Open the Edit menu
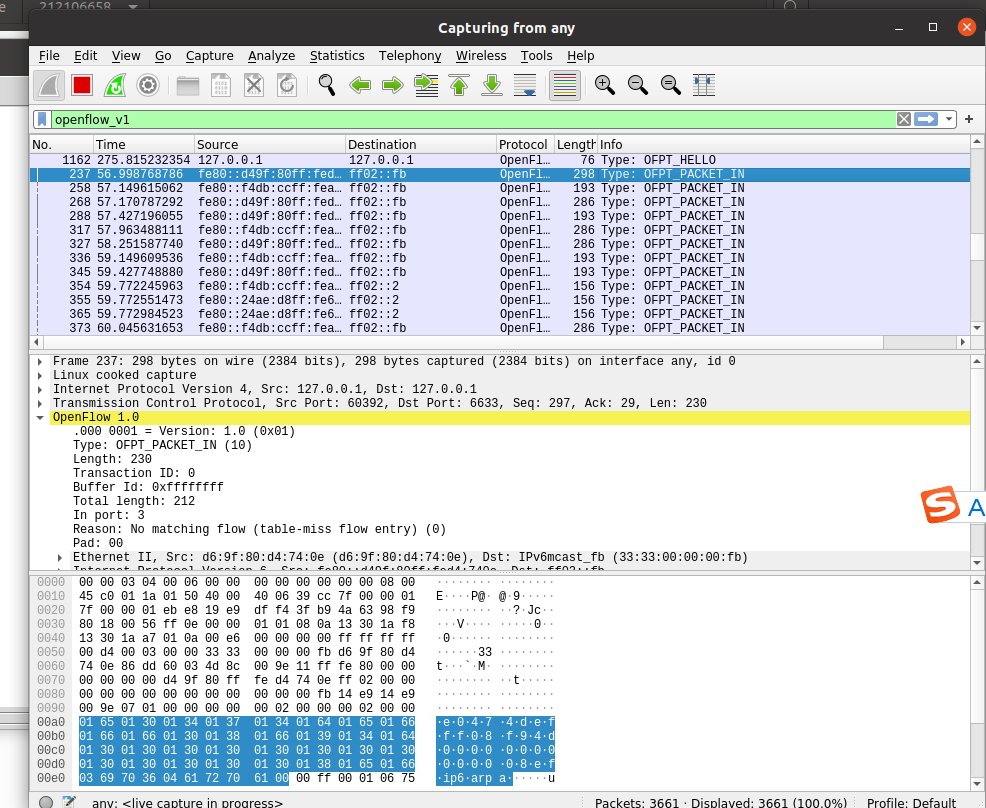 click(x=86, y=56)
